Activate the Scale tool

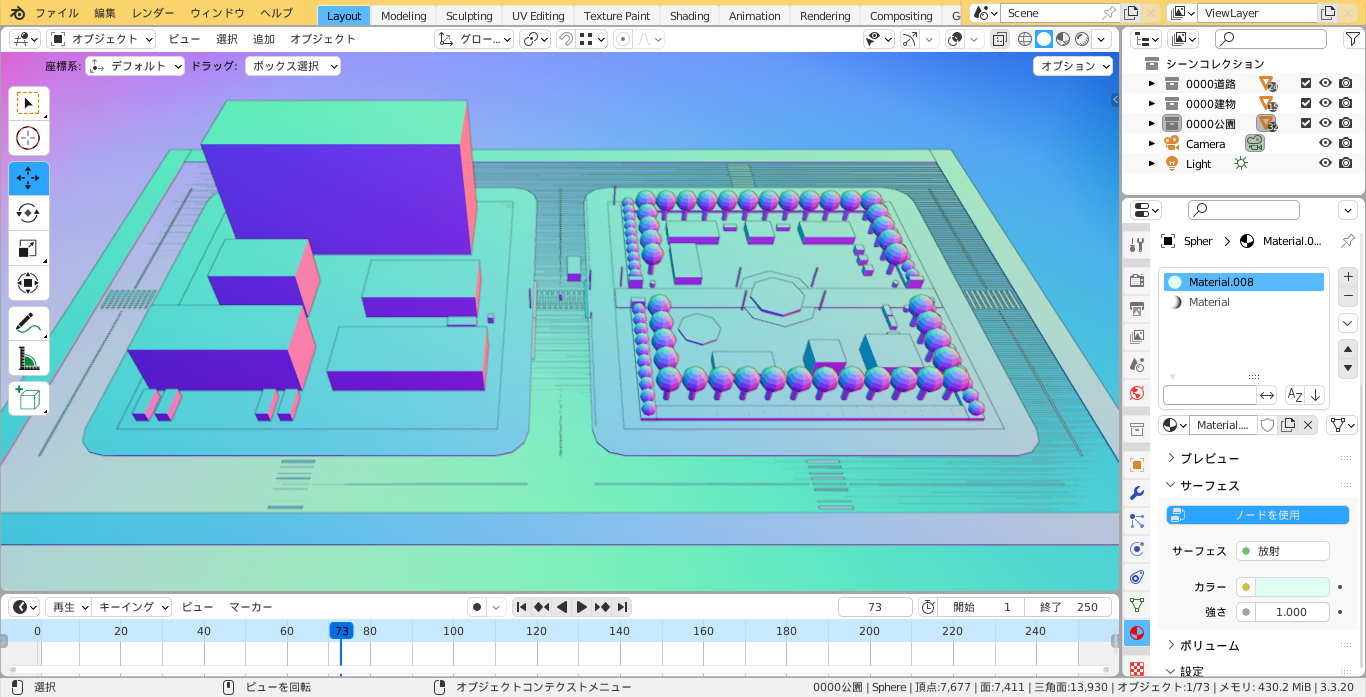28,248
